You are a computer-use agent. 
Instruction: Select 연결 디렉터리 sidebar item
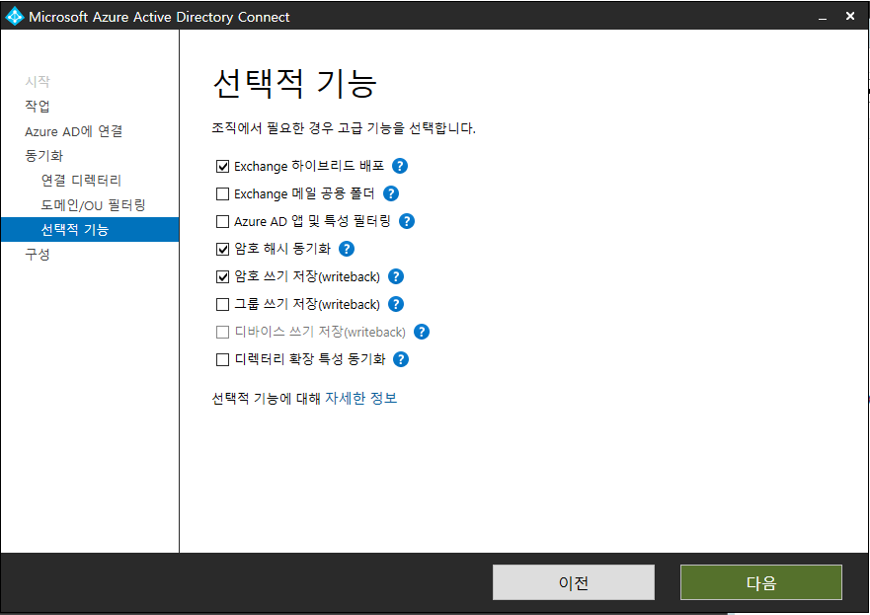click(81, 180)
